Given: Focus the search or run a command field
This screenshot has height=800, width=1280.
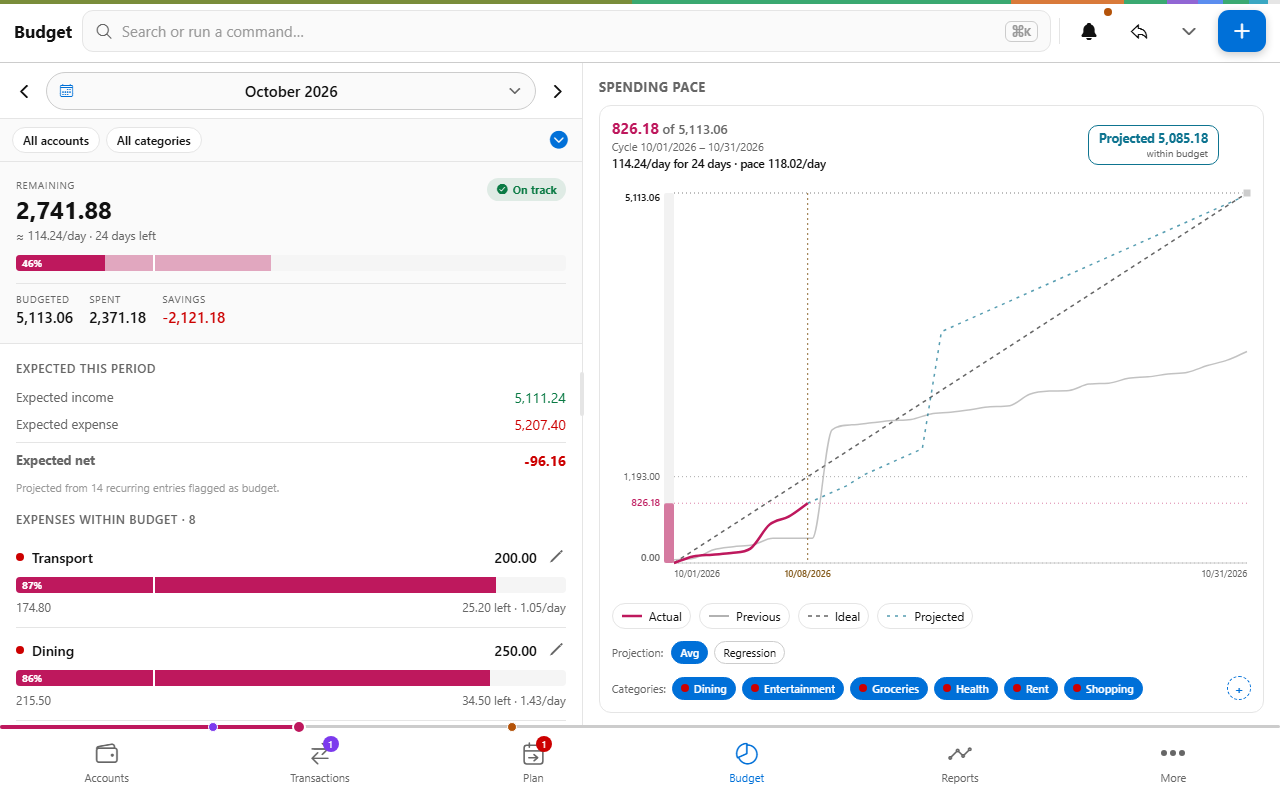Looking at the screenshot, I should [566, 32].
